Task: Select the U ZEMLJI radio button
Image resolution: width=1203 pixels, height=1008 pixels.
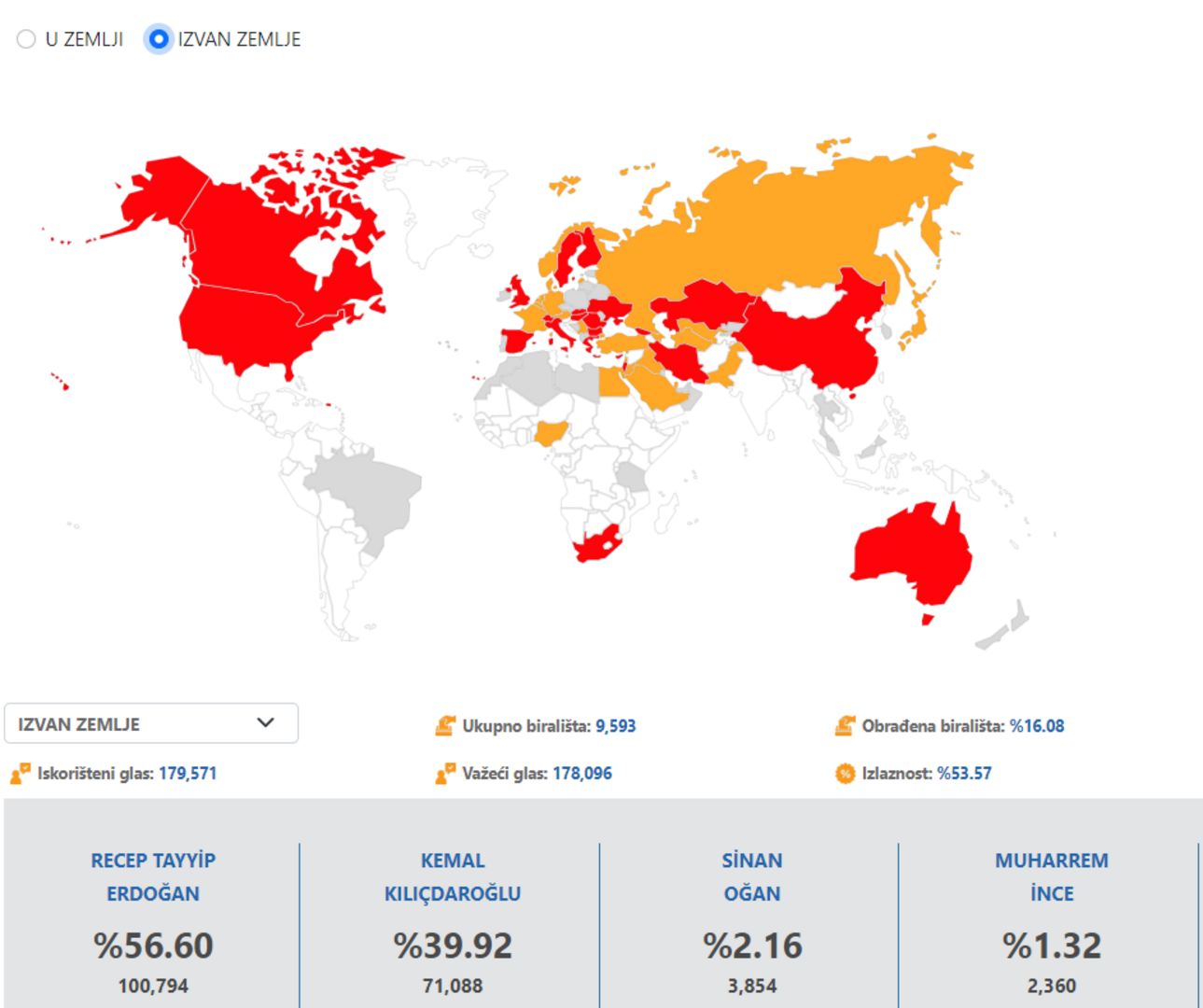Action: pos(26,39)
